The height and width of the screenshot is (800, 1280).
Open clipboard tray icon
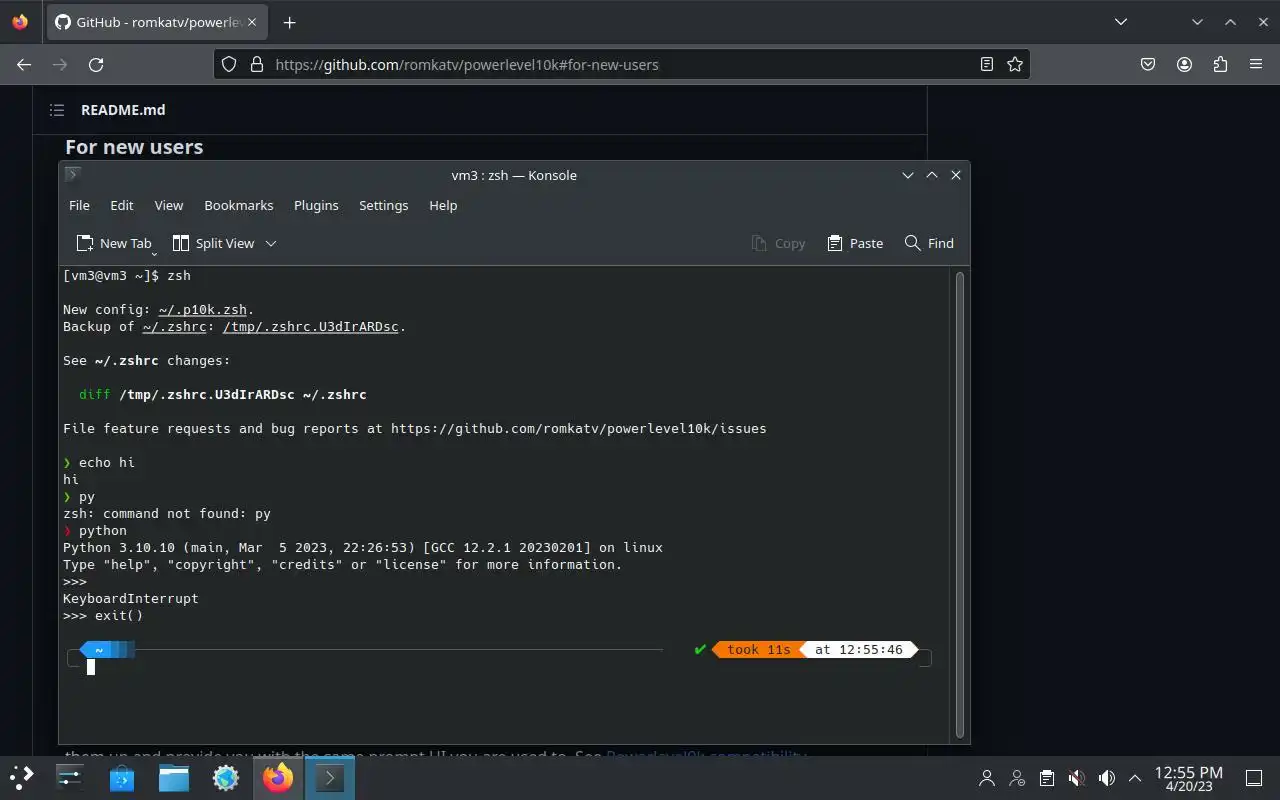[x=1046, y=778]
